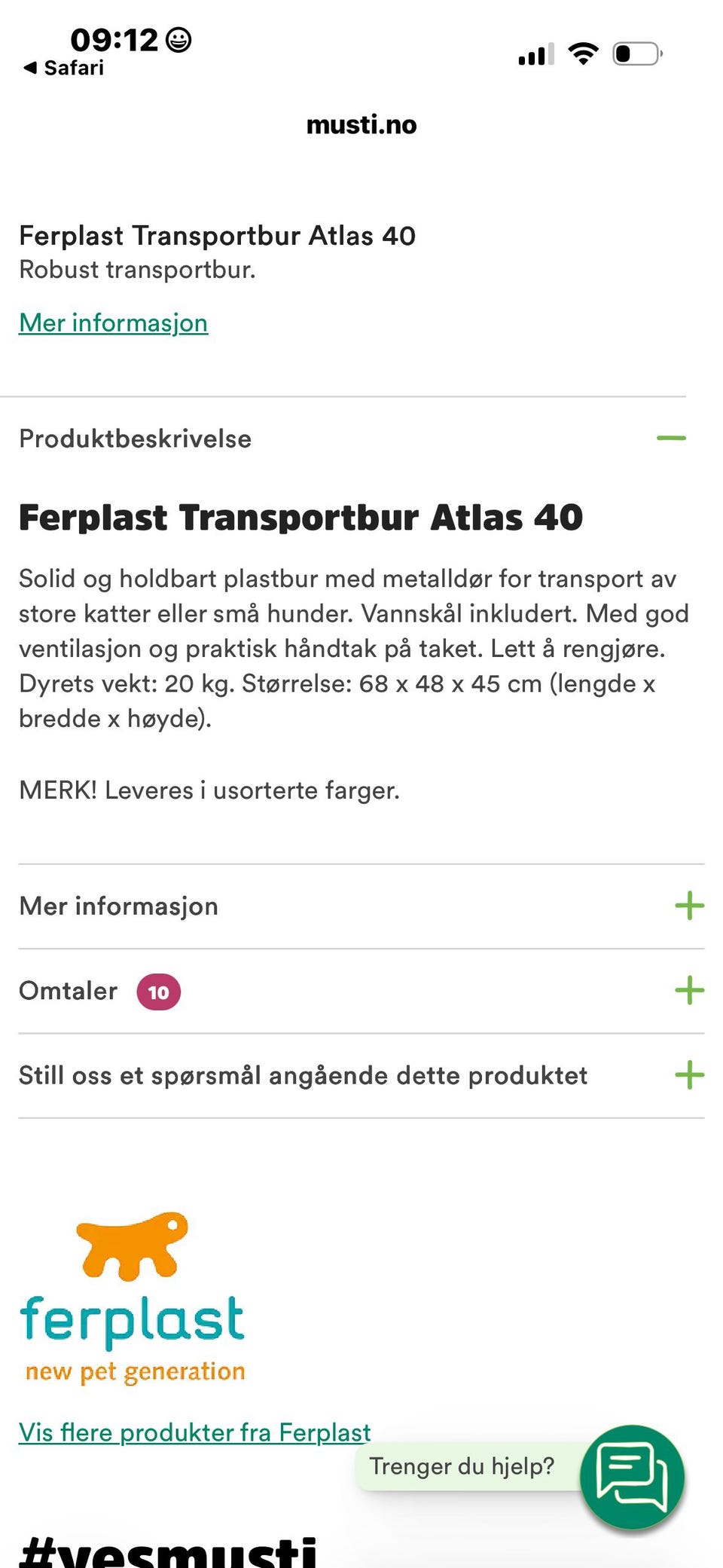This screenshot has width=723, height=1568.
Task: Click the Trenger du hjelp? label
Action: (462, 1466)
